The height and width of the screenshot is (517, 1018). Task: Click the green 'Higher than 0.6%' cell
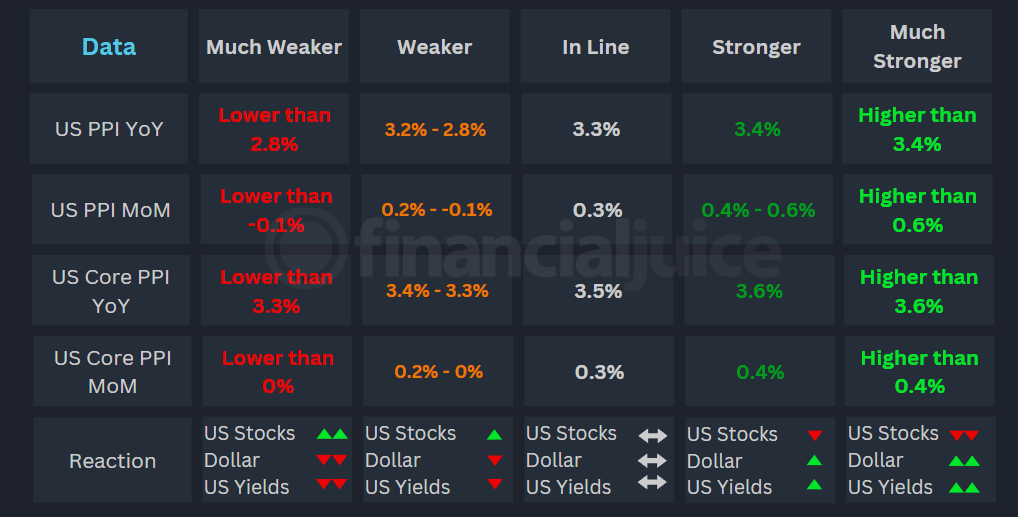[917, 210]
